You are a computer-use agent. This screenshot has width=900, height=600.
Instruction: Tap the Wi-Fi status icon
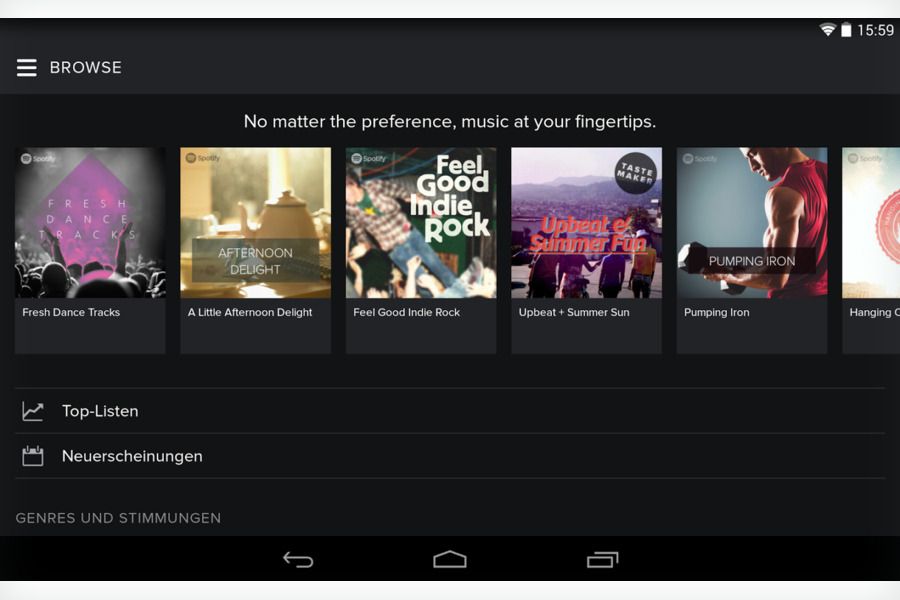[x=825, y=30]
